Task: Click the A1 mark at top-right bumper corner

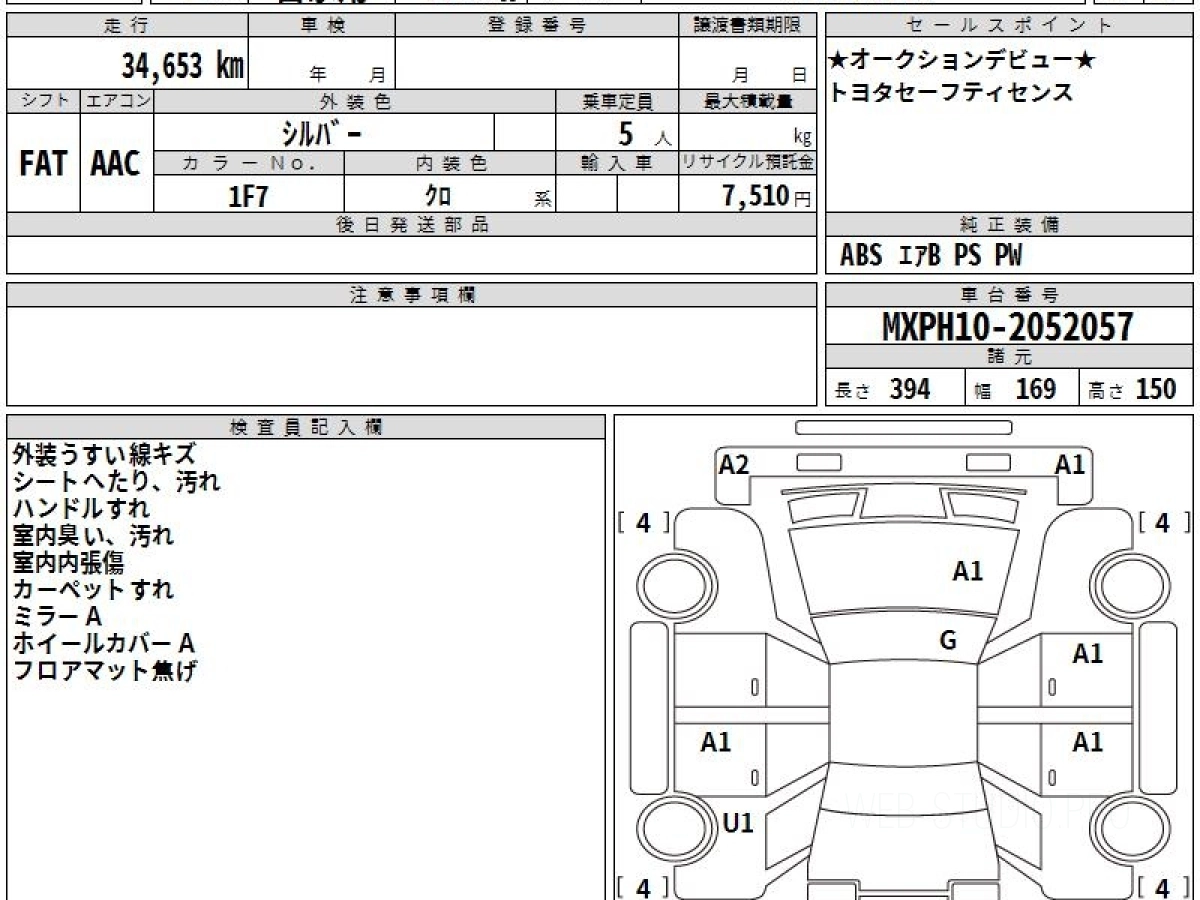Action: point(1070,464)
